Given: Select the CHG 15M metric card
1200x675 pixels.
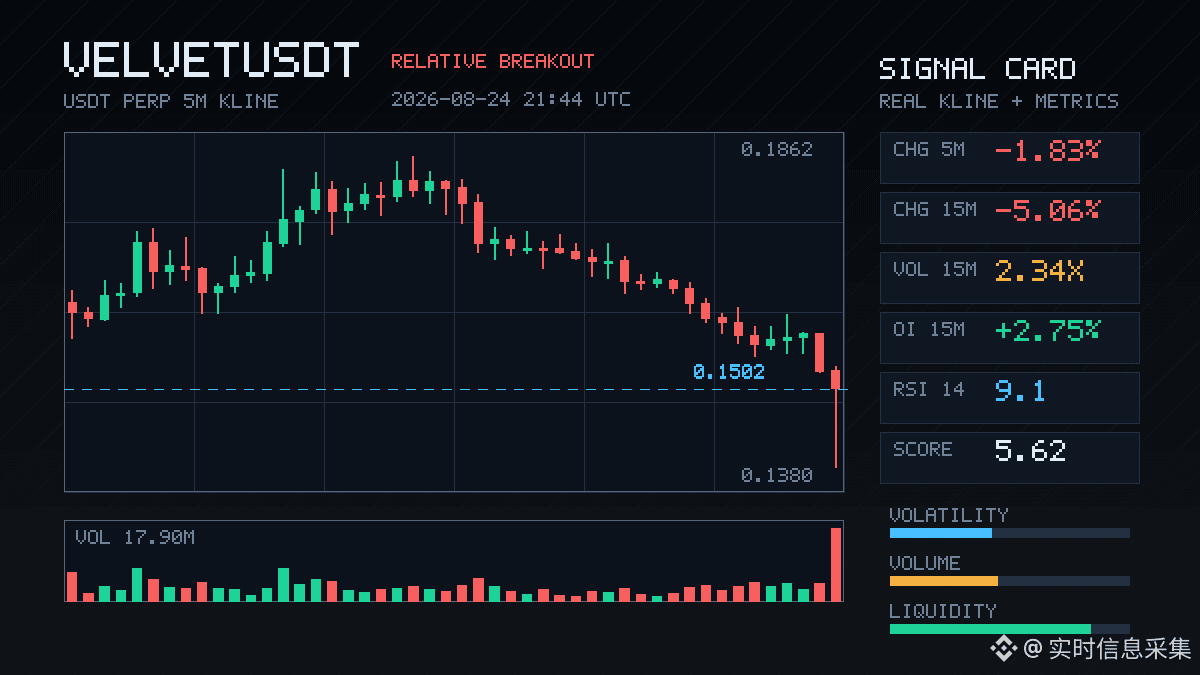Looking at the screenshot, I should (x=1009, y=217).
